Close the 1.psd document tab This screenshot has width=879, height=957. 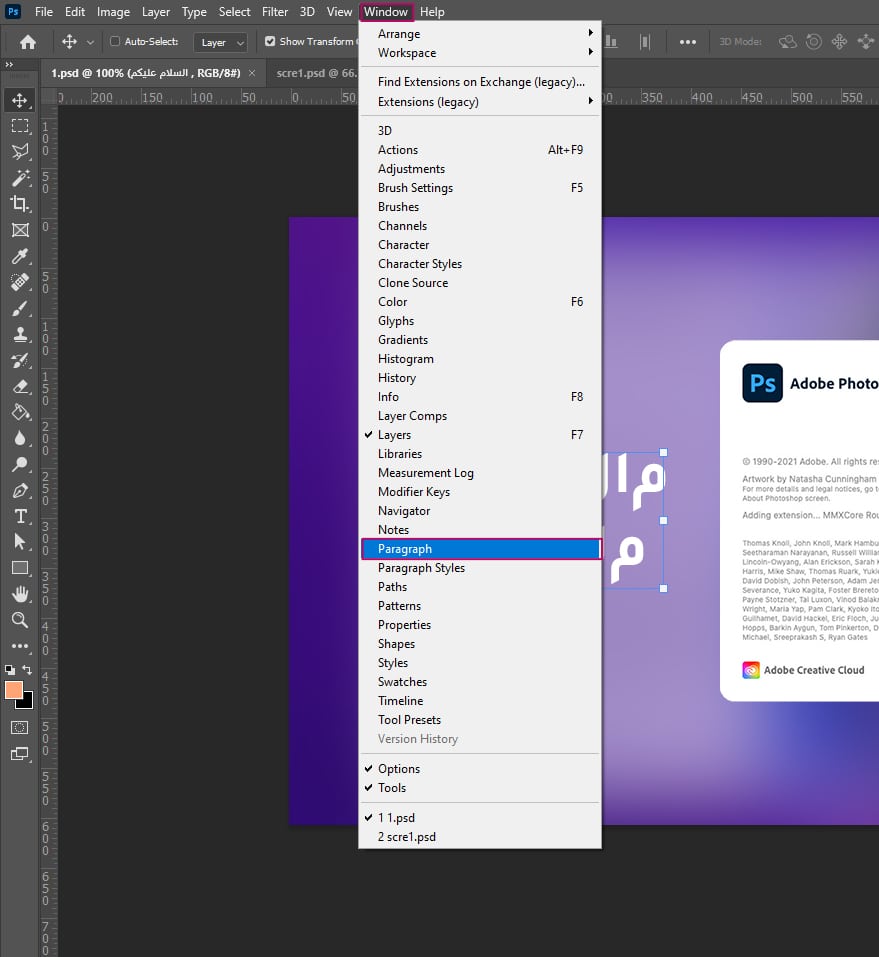[x=252, y=73]
